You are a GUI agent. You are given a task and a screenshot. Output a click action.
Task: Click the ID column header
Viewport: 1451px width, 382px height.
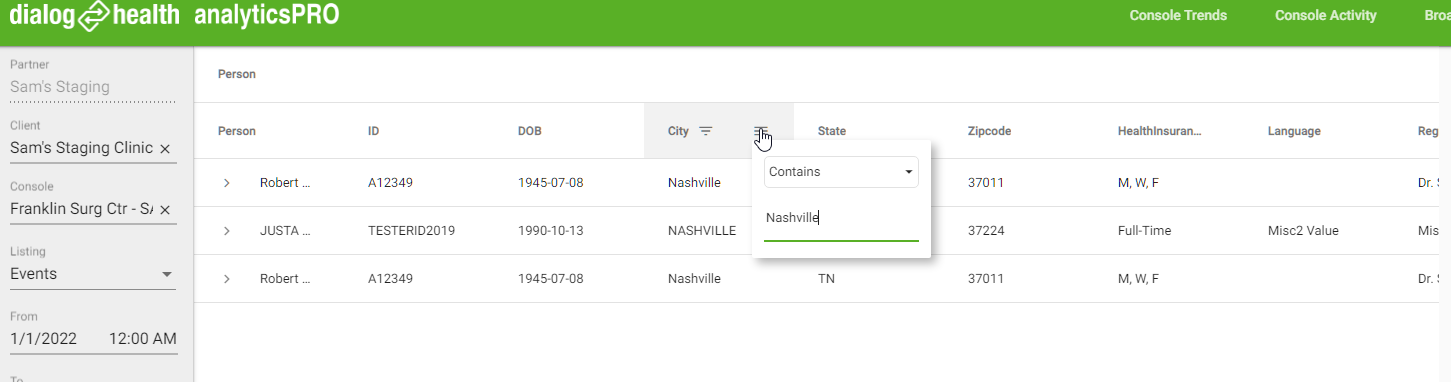[x=373, y=131]
